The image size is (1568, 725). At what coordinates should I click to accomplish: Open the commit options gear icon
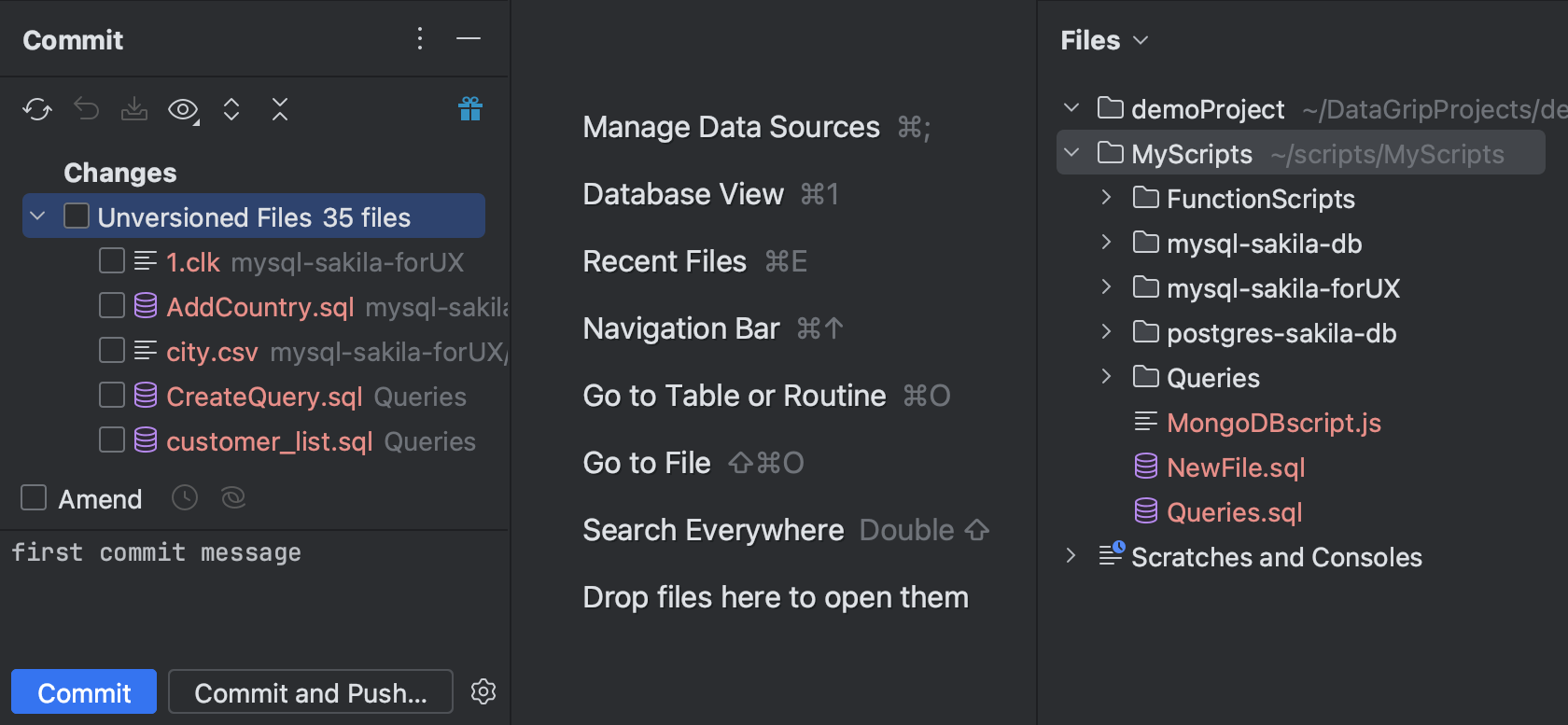click(x=483, y=692)
